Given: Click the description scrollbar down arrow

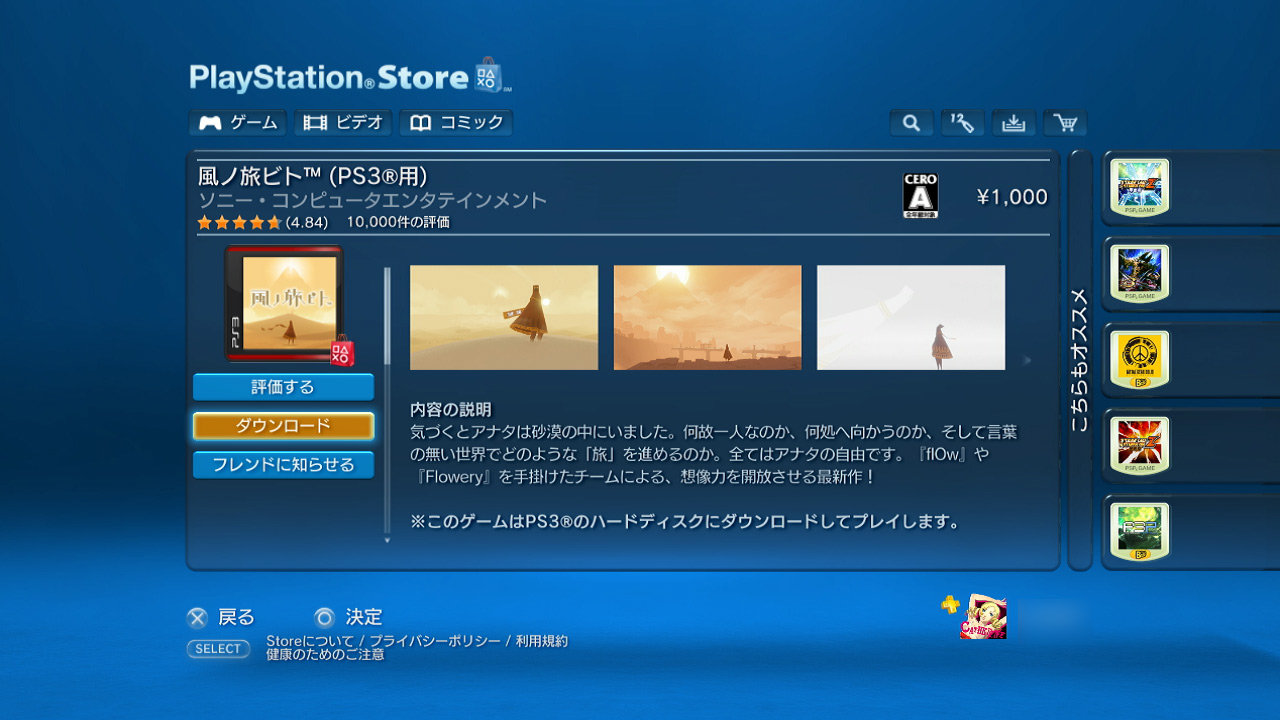Looking at the screenshot, I should (x=388, y=540).
